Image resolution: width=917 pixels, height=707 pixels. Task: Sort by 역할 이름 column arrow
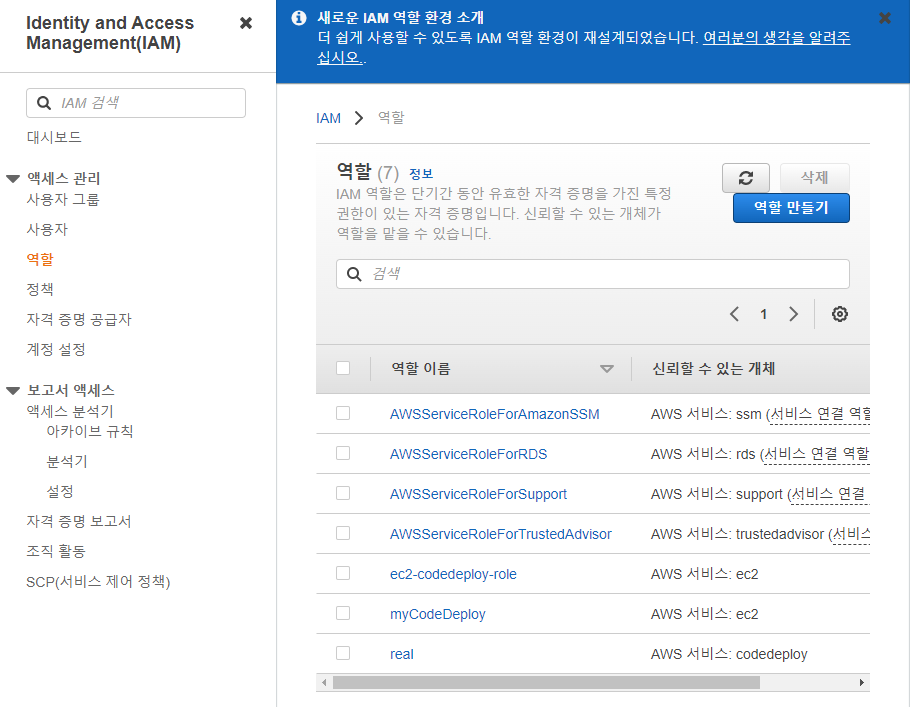(x=607, y=369)
